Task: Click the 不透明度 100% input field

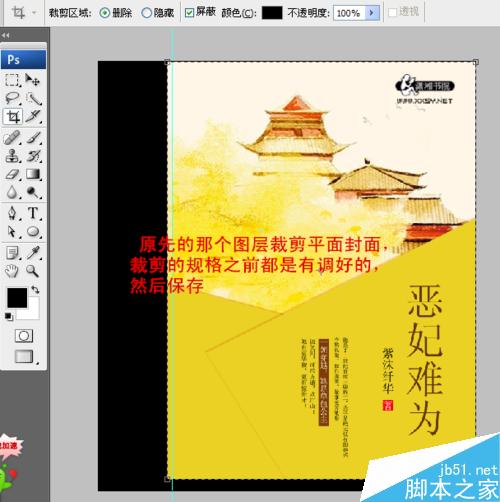Action: [349, 13]
